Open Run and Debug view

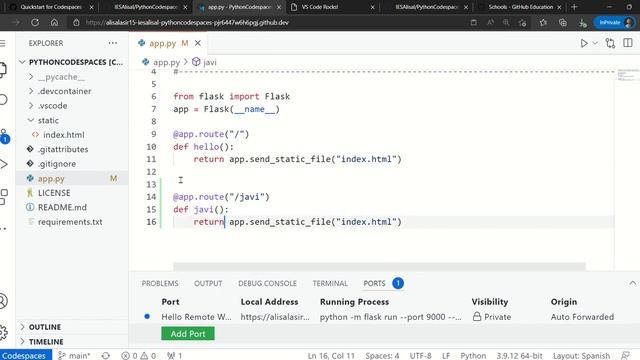[x=4, y=164]
